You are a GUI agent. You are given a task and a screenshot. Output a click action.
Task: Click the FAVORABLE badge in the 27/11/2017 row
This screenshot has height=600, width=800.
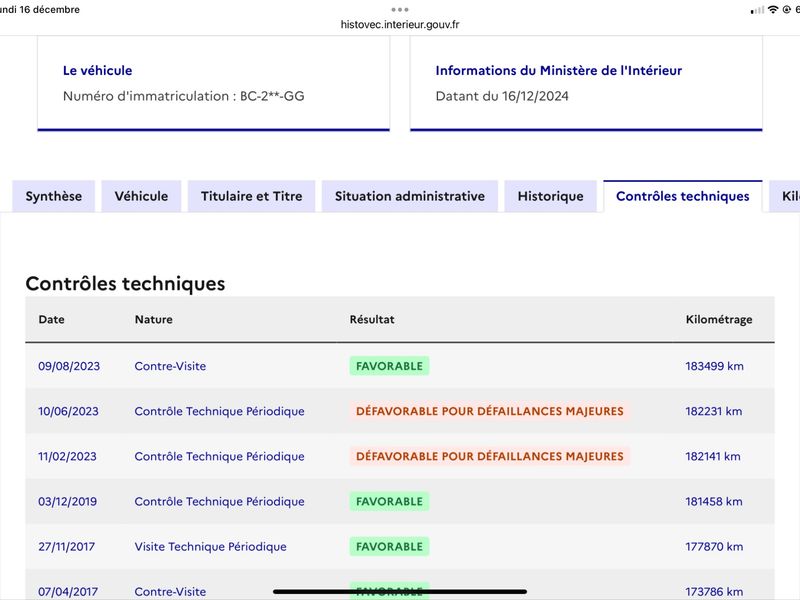(389, 546)
